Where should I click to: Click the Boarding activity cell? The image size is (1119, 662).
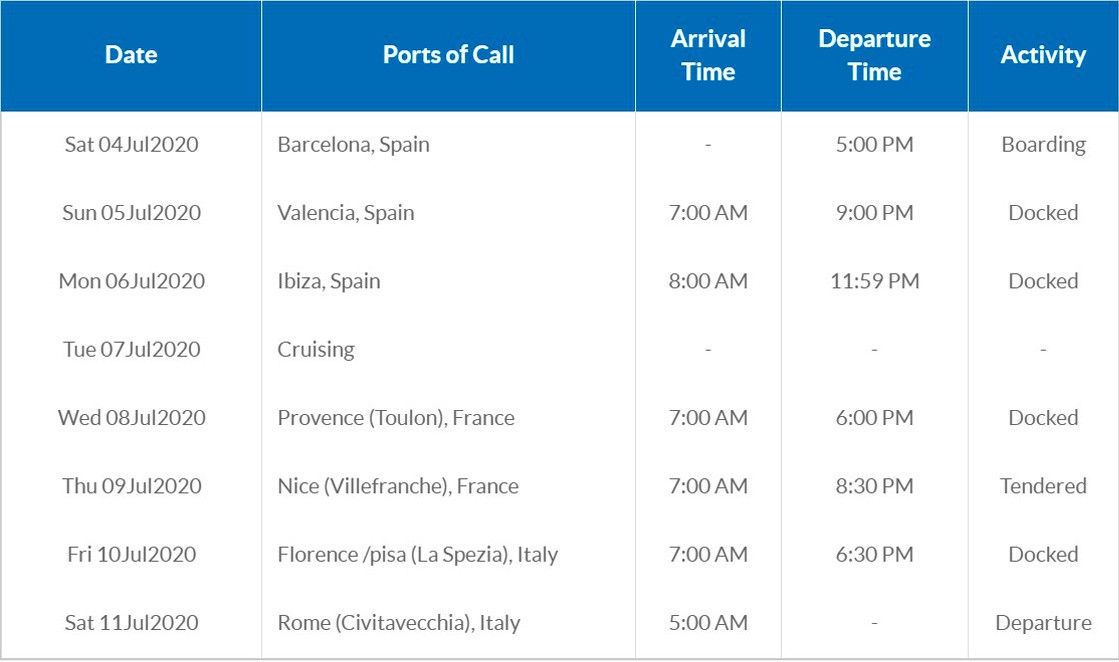(1043, 146)
